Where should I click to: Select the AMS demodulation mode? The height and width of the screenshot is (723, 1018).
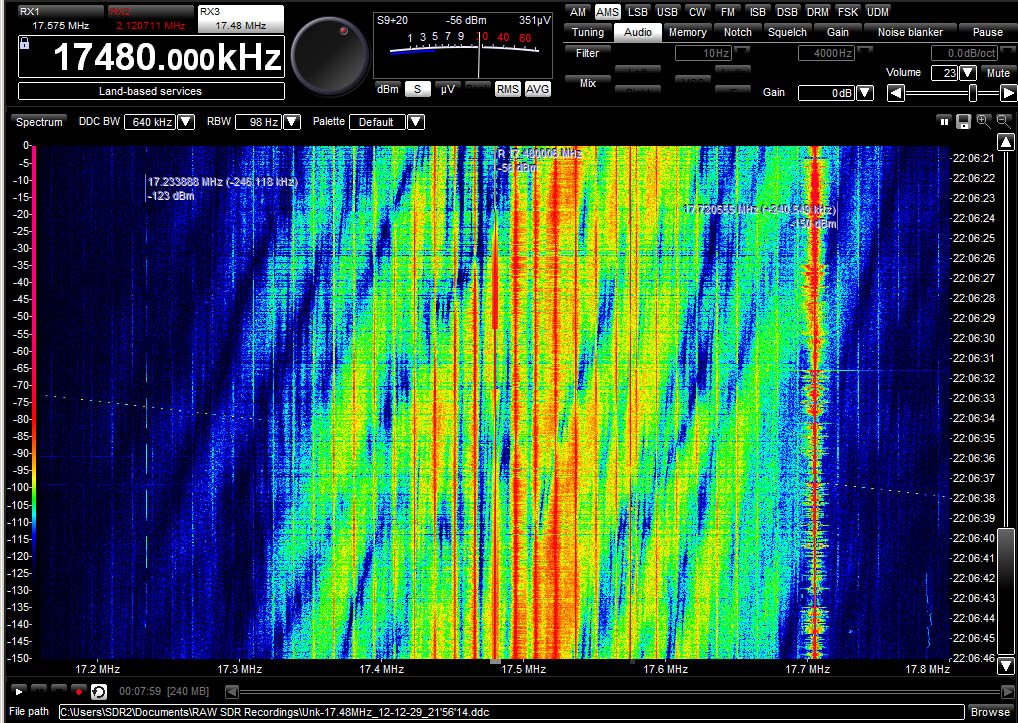coord(607,12)
